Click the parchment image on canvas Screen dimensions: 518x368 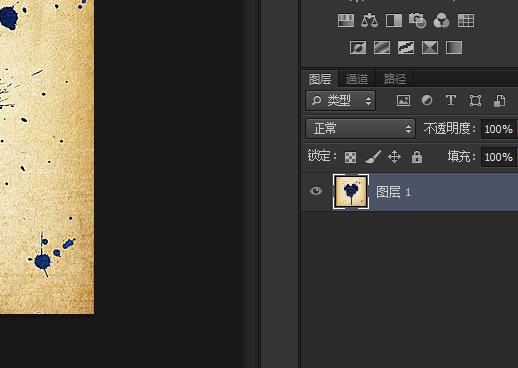(47, 157)
